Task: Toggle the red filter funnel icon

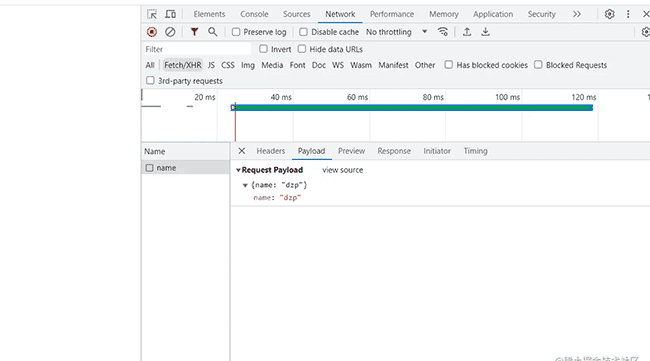Action: 194,32
